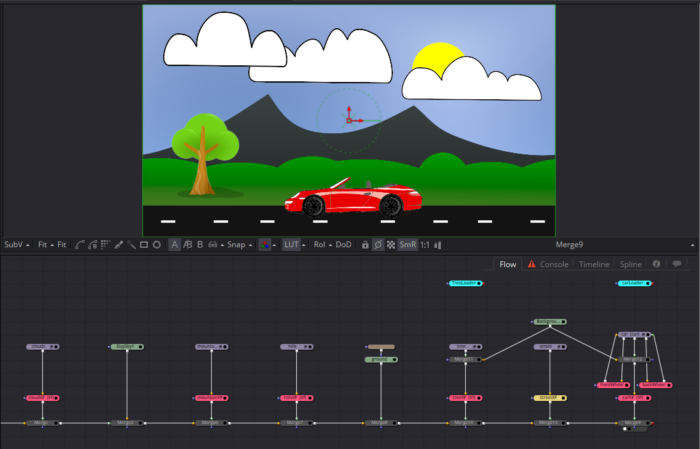Select the carLoader node
The image size is (700, 449).
634,283
